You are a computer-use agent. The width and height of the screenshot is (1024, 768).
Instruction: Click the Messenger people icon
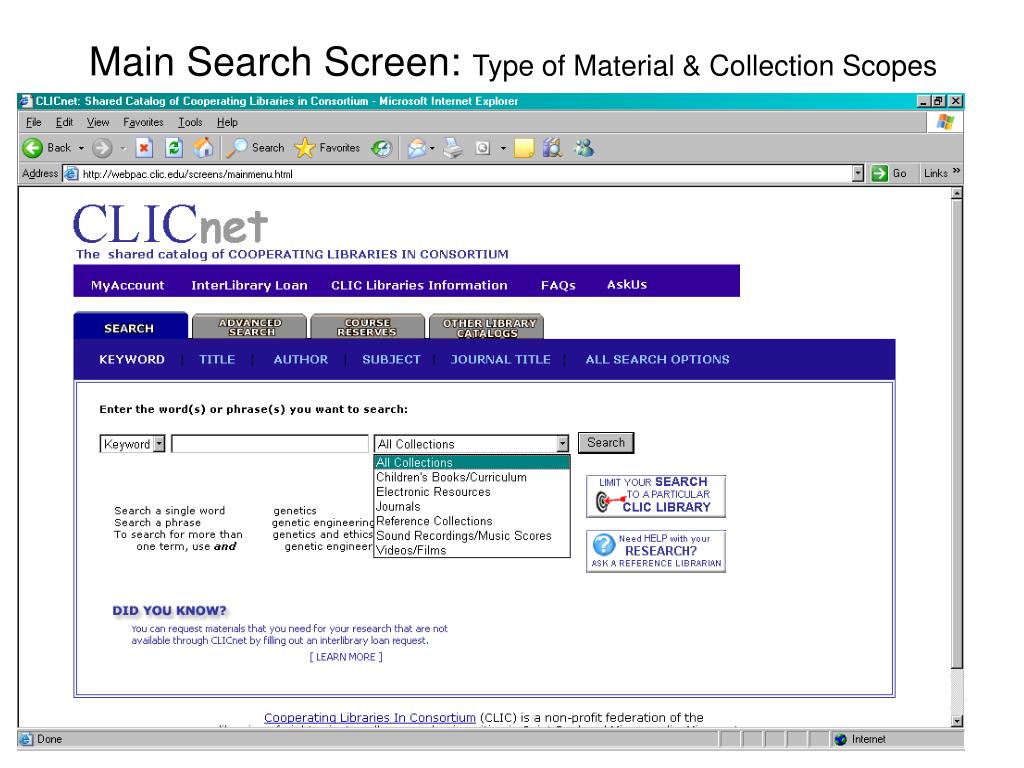tap(584, 148)
